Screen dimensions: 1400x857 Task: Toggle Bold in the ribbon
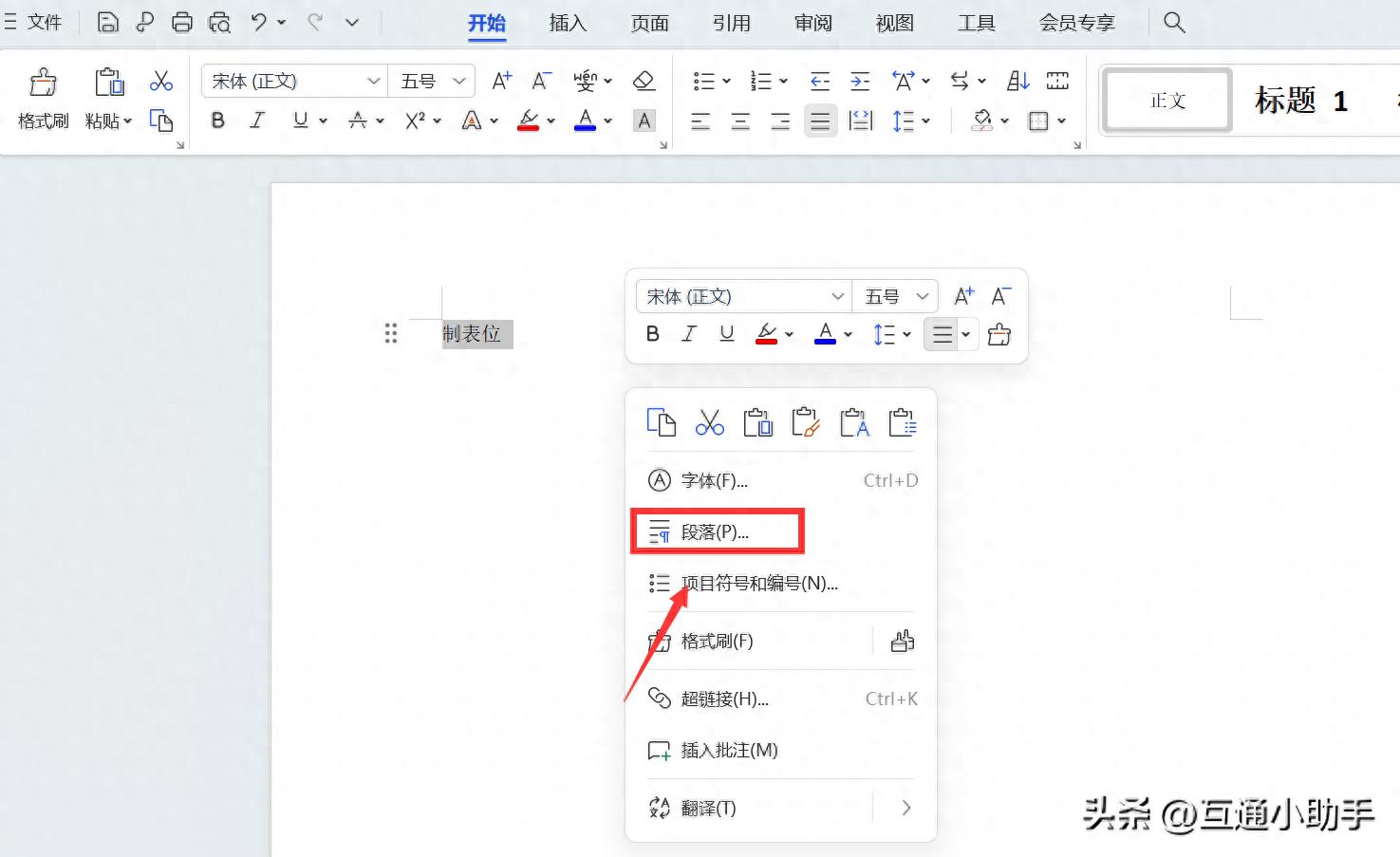(x=218, y=121)
